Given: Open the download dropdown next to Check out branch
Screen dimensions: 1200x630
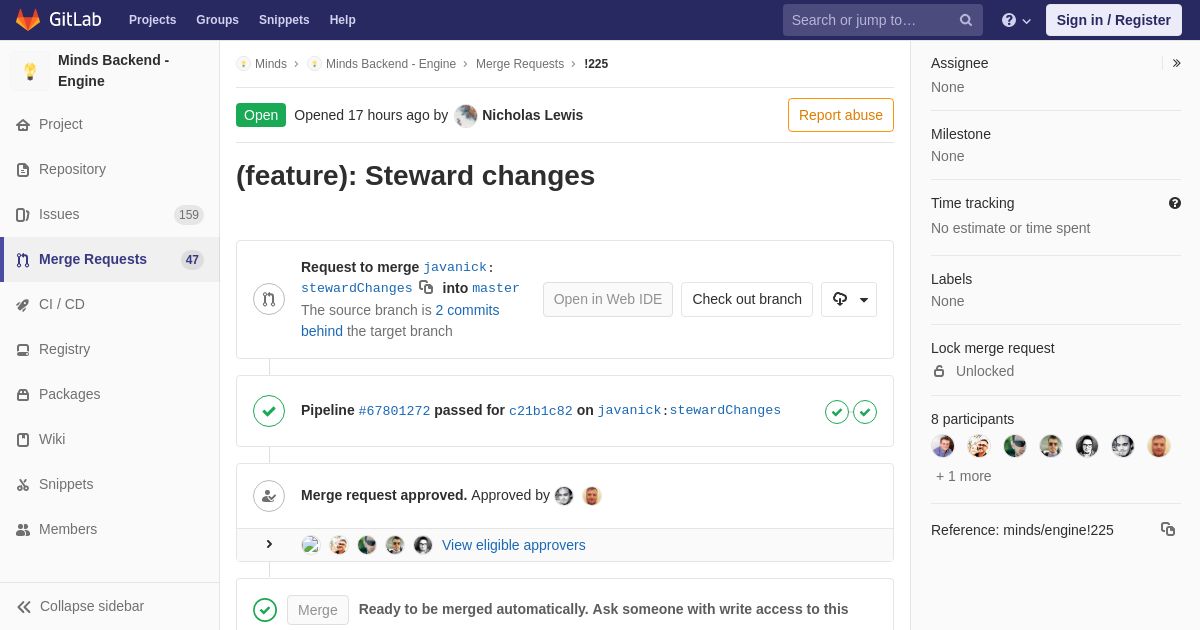Looking at the screenshot, I should [849, 299].
